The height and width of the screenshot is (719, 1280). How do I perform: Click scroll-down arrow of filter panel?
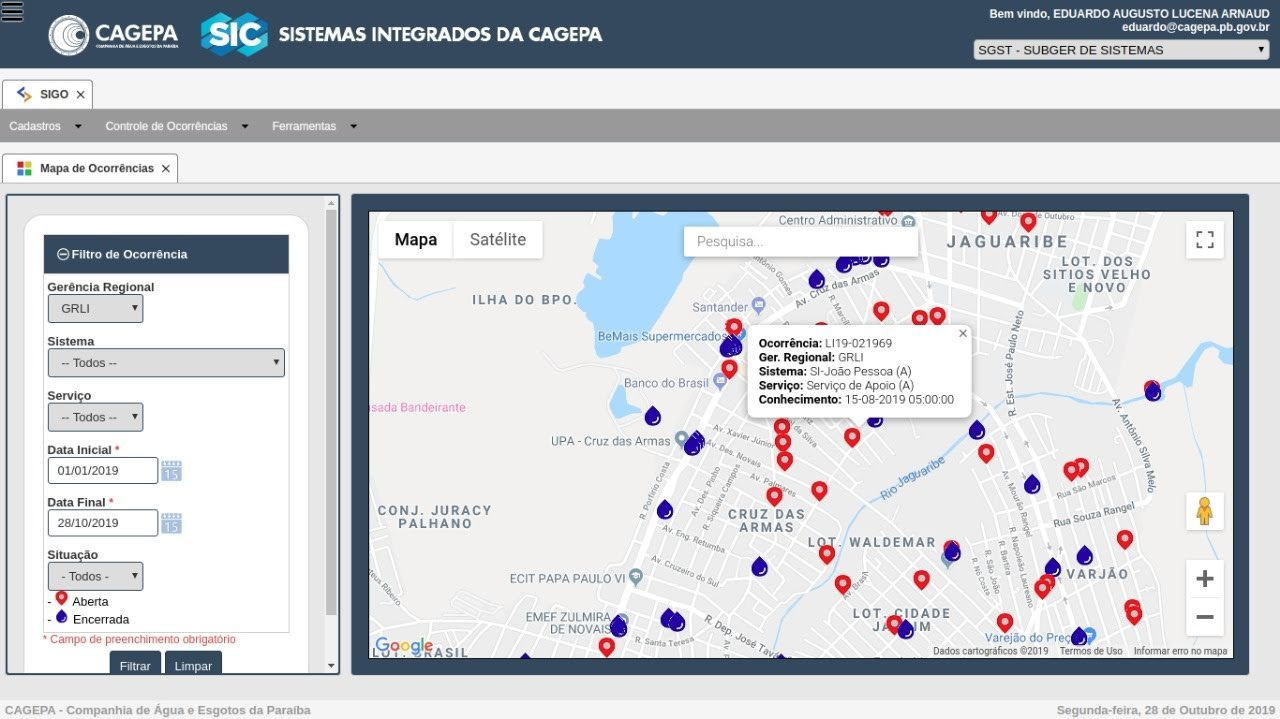click(x=331, y=666)
